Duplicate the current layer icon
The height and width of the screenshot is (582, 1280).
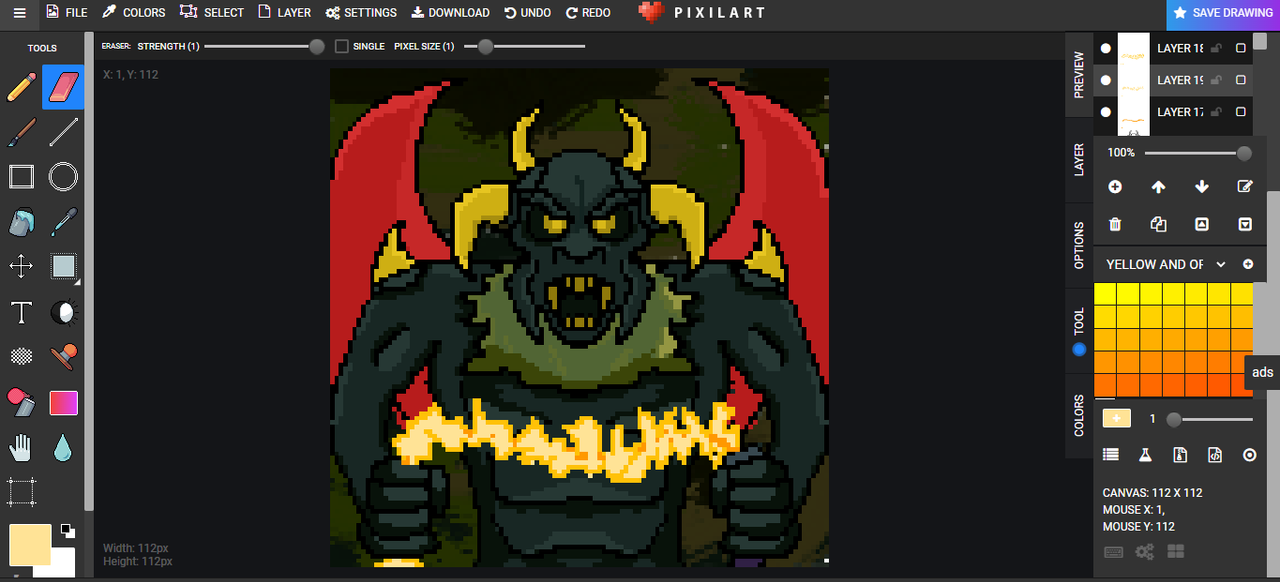[x=1158, y=225]
